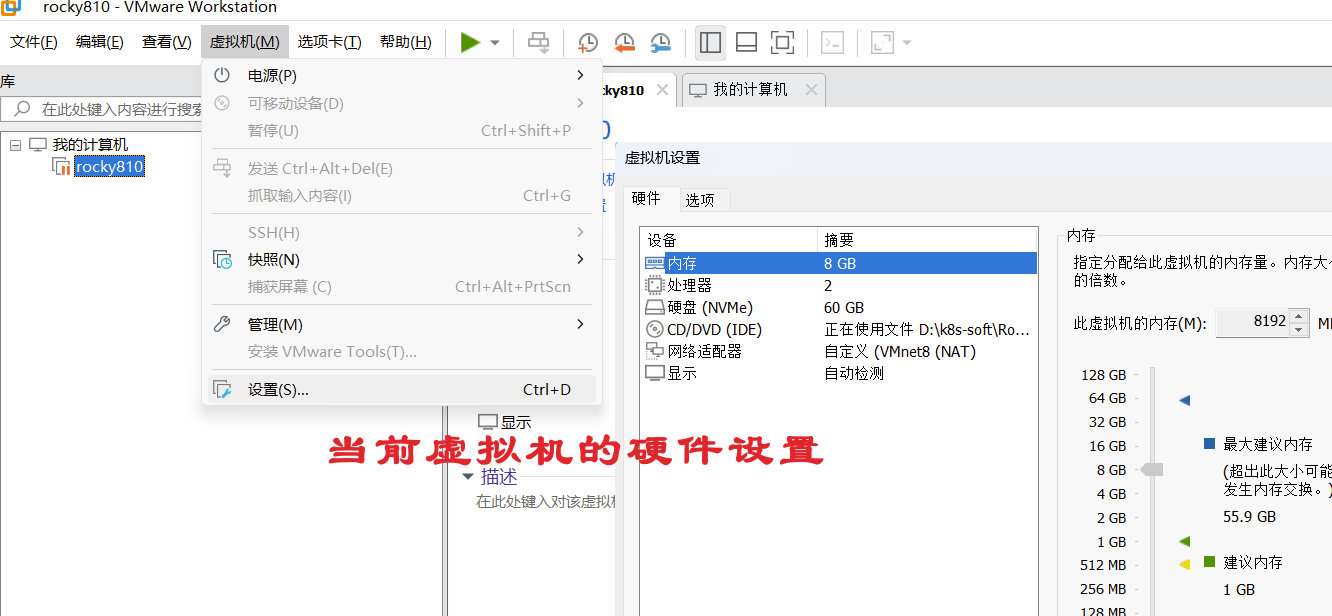Click the snapshot icon beside 快照(N)

click(x=222, y=260)
